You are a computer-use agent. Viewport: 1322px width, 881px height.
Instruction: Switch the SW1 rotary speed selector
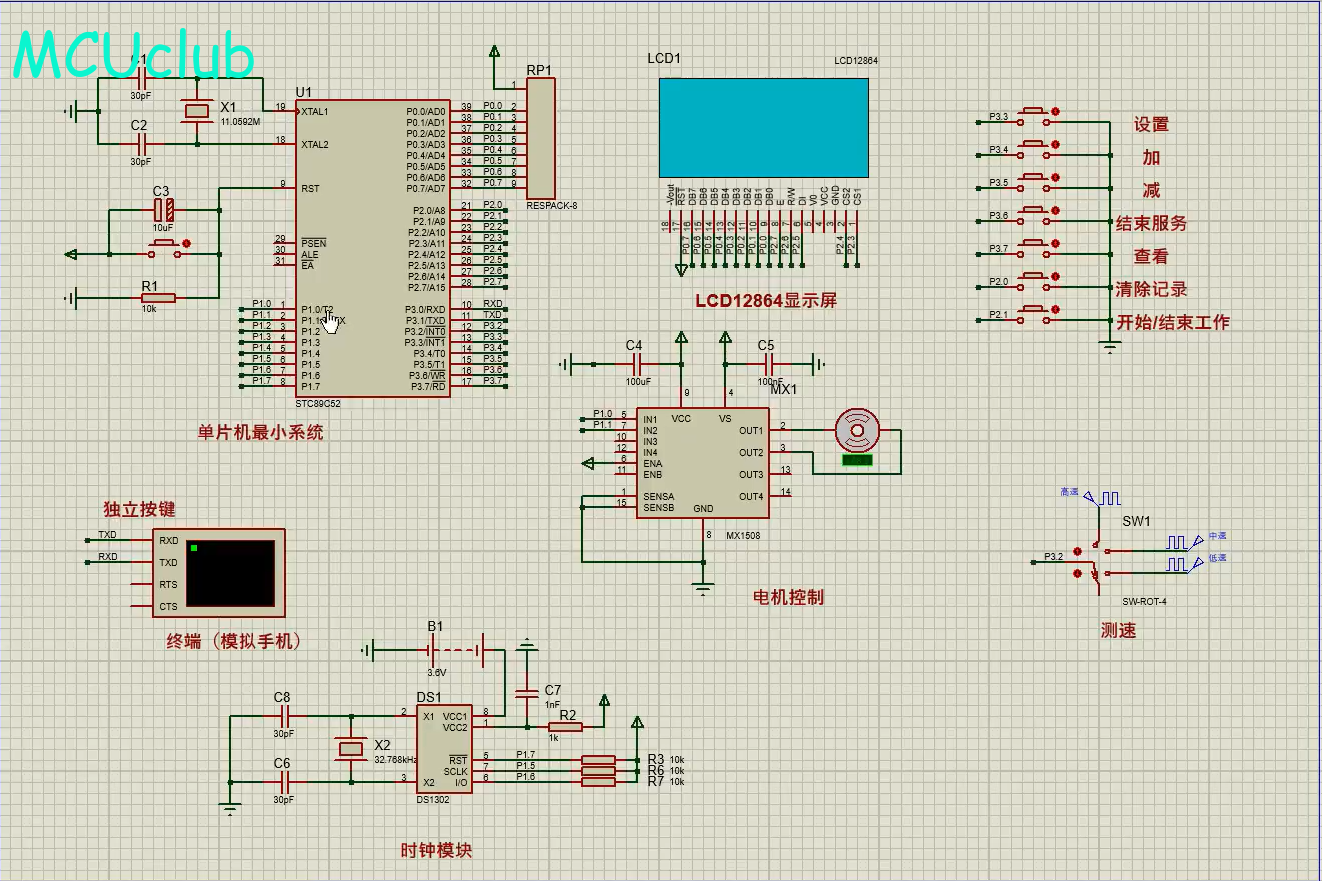[1092, 560]
